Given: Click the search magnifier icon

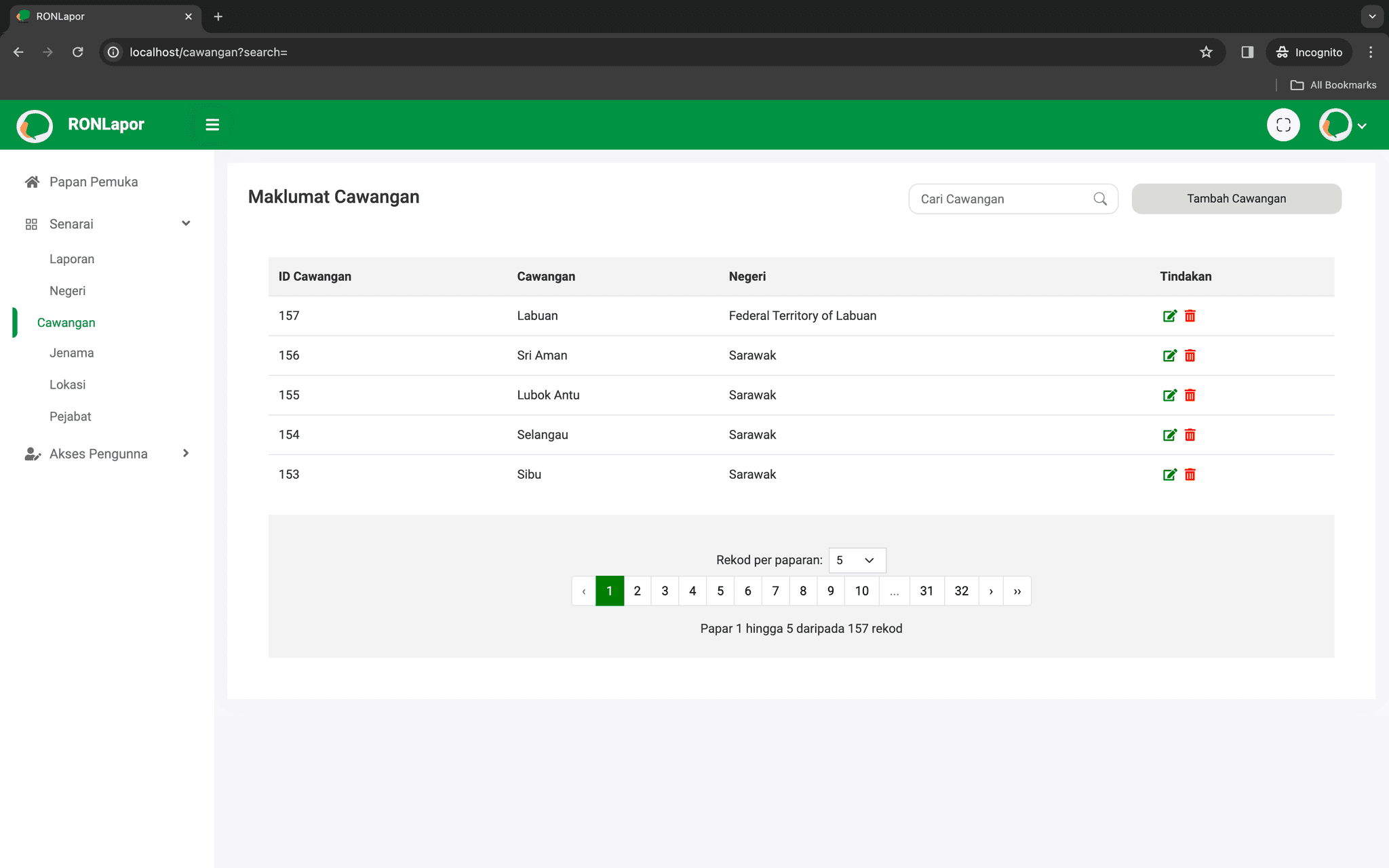Looking at the screenshot, I should tap(1100, 199).
